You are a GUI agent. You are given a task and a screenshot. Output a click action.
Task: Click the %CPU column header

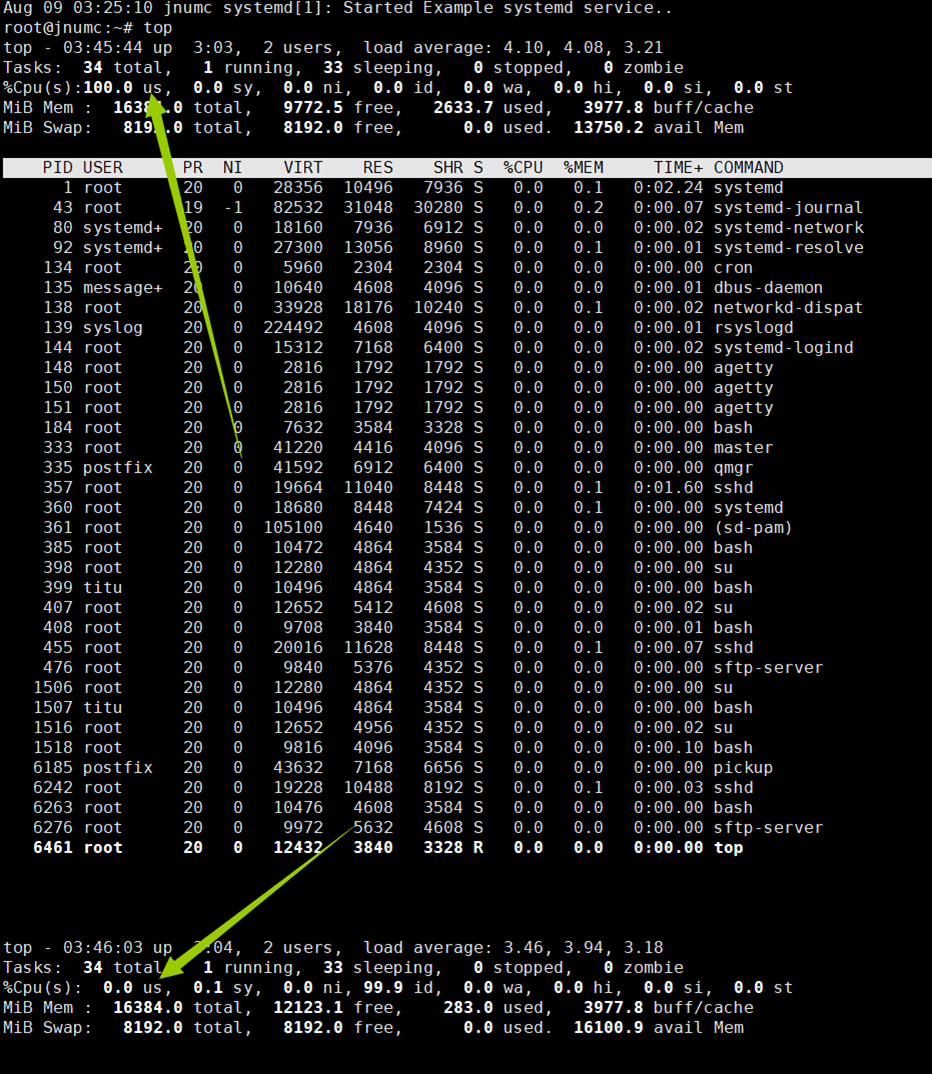point(523,168)
